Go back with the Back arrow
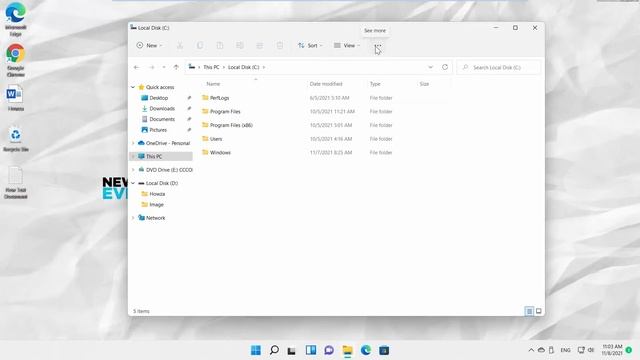 tap(136, 67)
